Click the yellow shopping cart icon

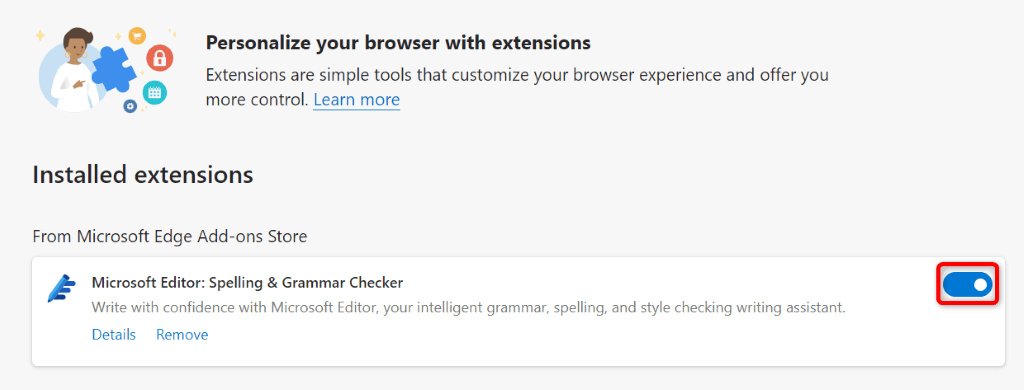[x=136, y=35]
